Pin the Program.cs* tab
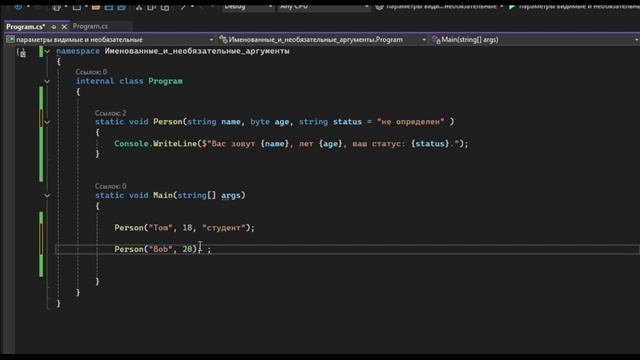 pyautogui.click(x=53, y=27)
